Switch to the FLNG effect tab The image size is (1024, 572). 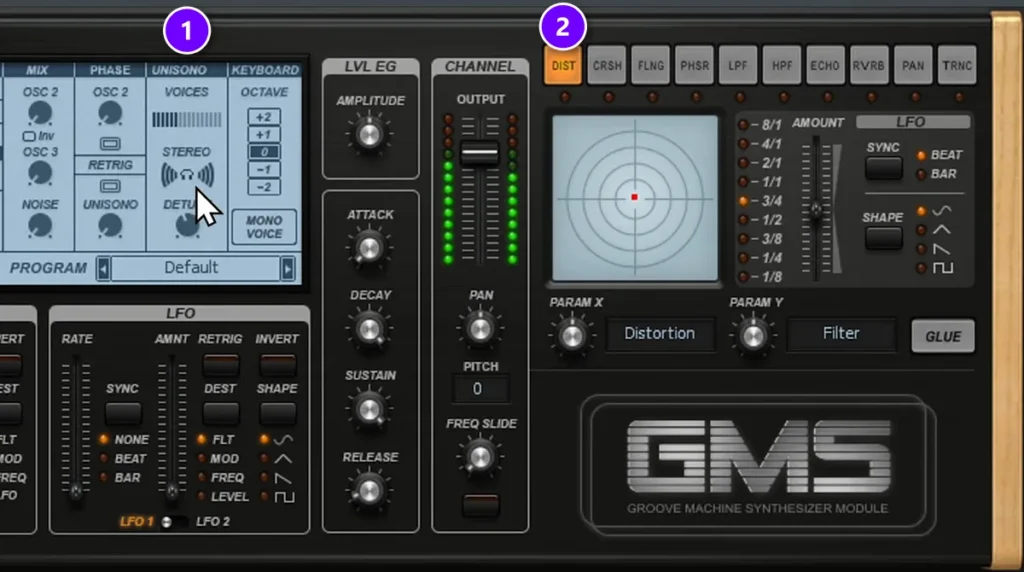(x=650, y=65)
